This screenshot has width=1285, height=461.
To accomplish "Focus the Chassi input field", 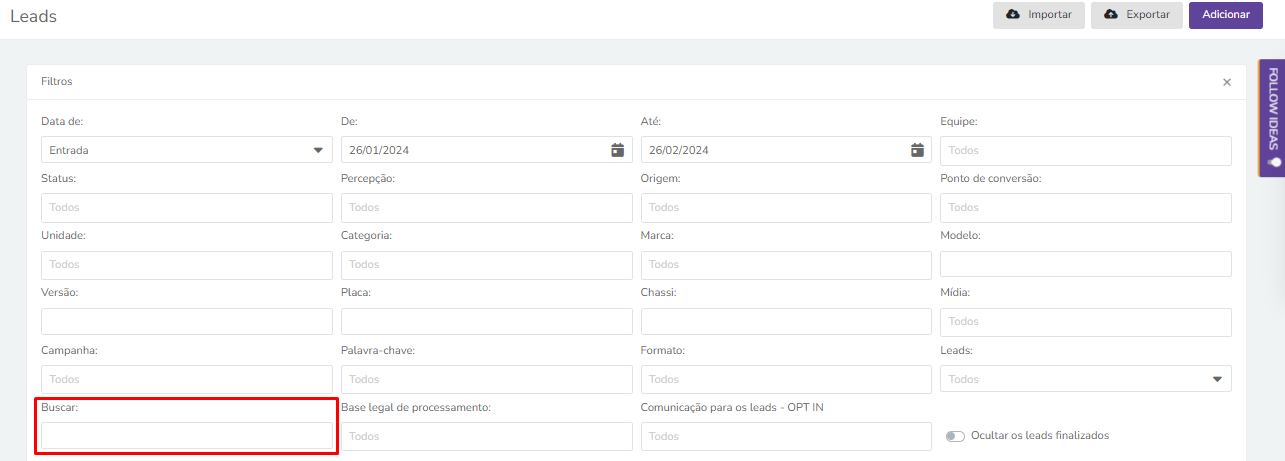I will [787, 321].
